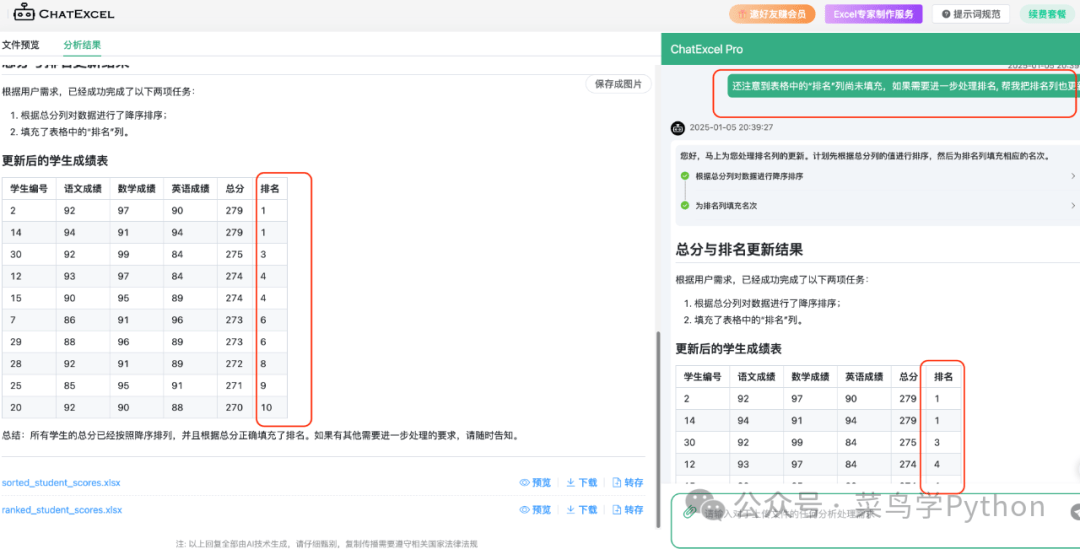
Task: Click the bot avatar beside 2025-01-05 20:39:27
Action: pyautogui.click(x=678, y=128)
